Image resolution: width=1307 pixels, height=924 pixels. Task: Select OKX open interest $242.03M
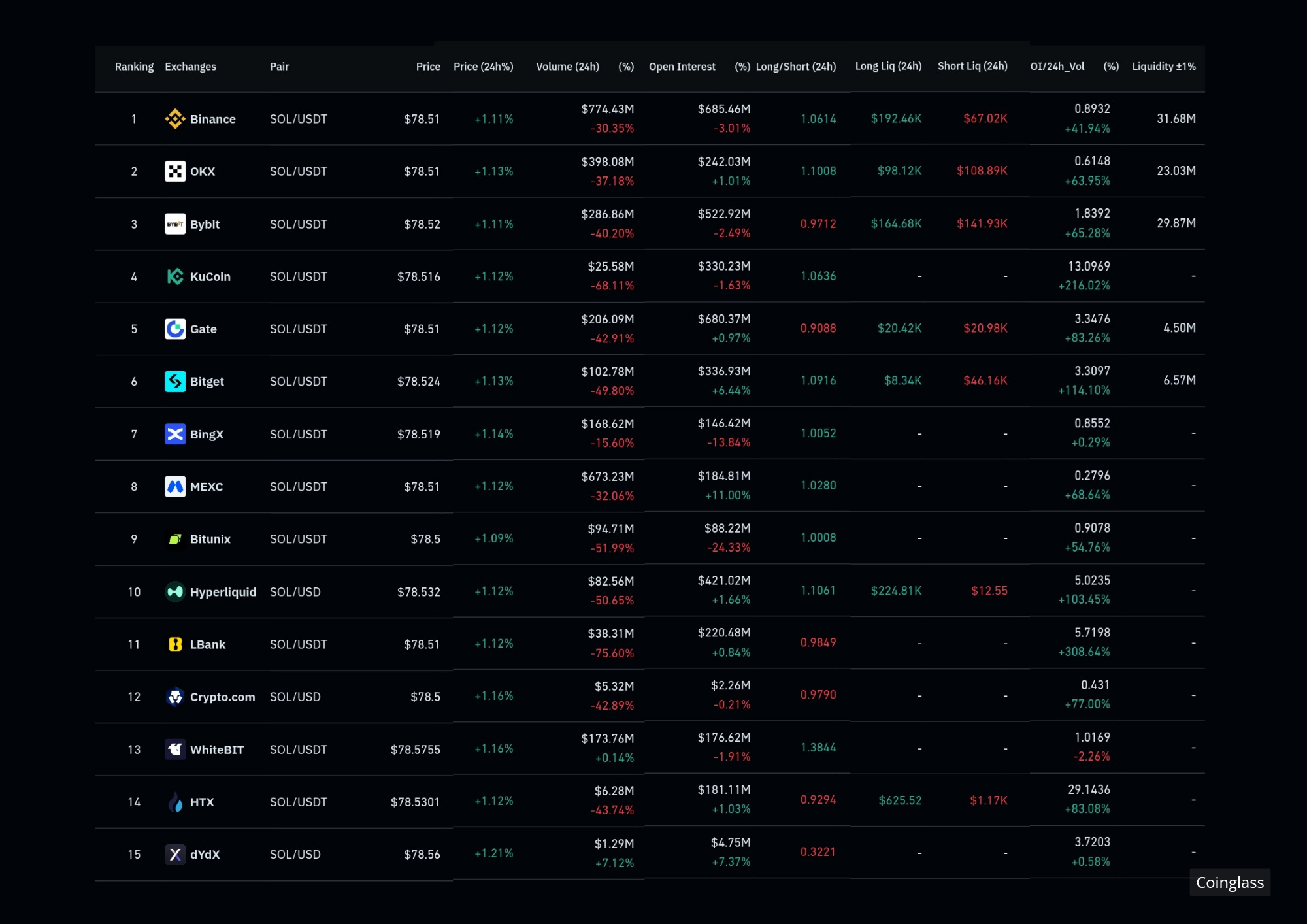pyautogui.click(x=724, y=161)
